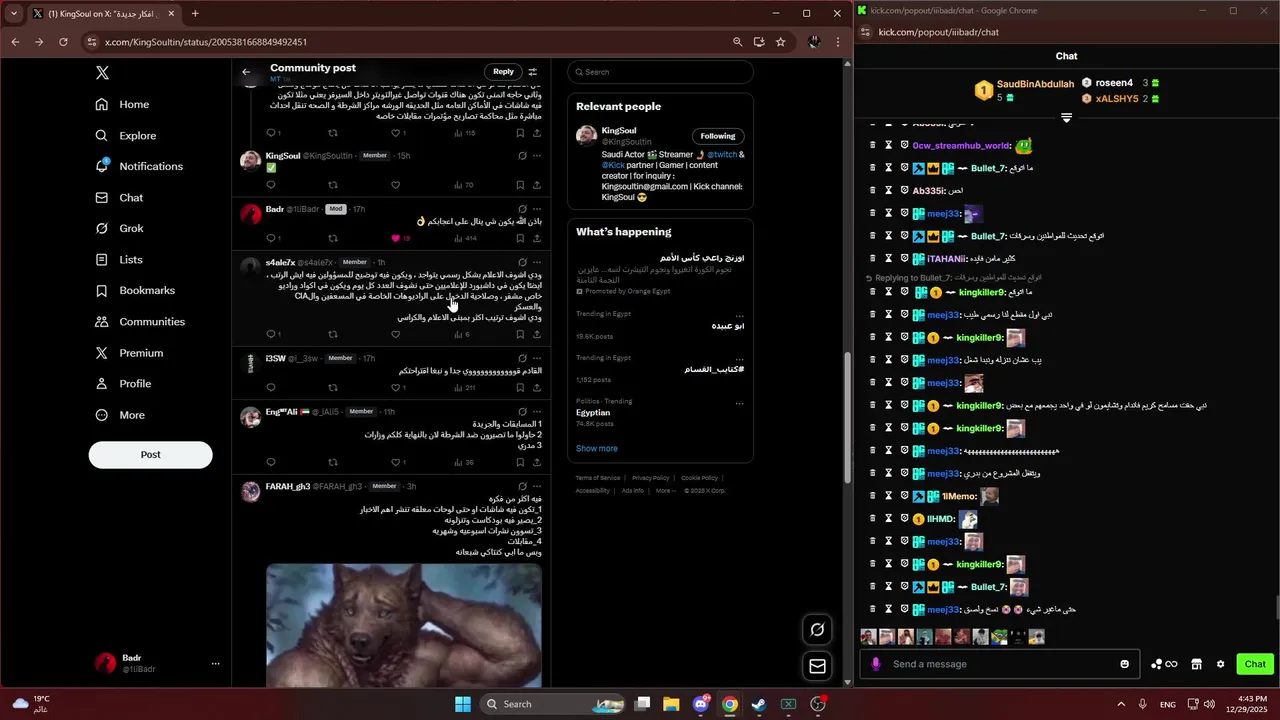Open the Privacy Policy footer link
The height and width of the screenshot is (720, 1280).
click(650, 478)
